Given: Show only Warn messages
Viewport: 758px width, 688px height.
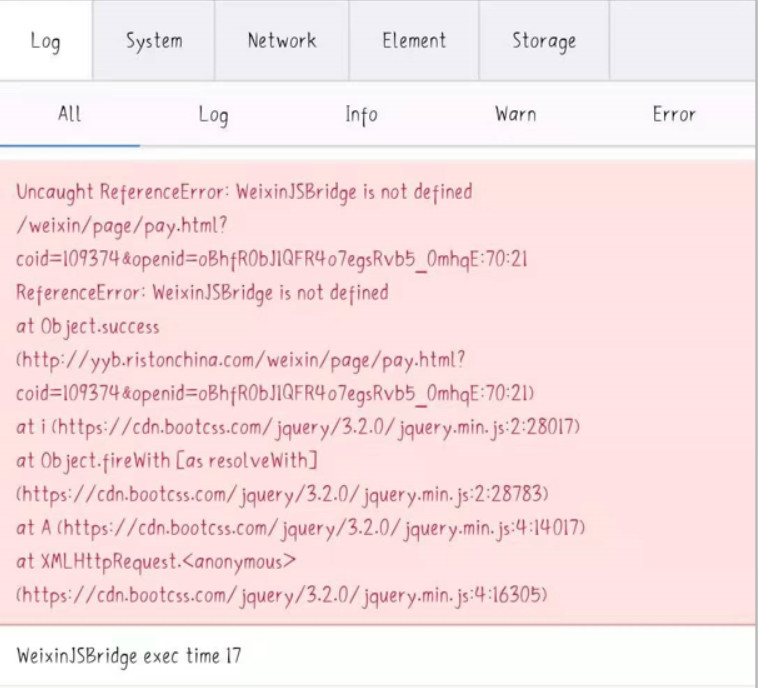Looking at the screenshot, I should (x=515, y=115).
